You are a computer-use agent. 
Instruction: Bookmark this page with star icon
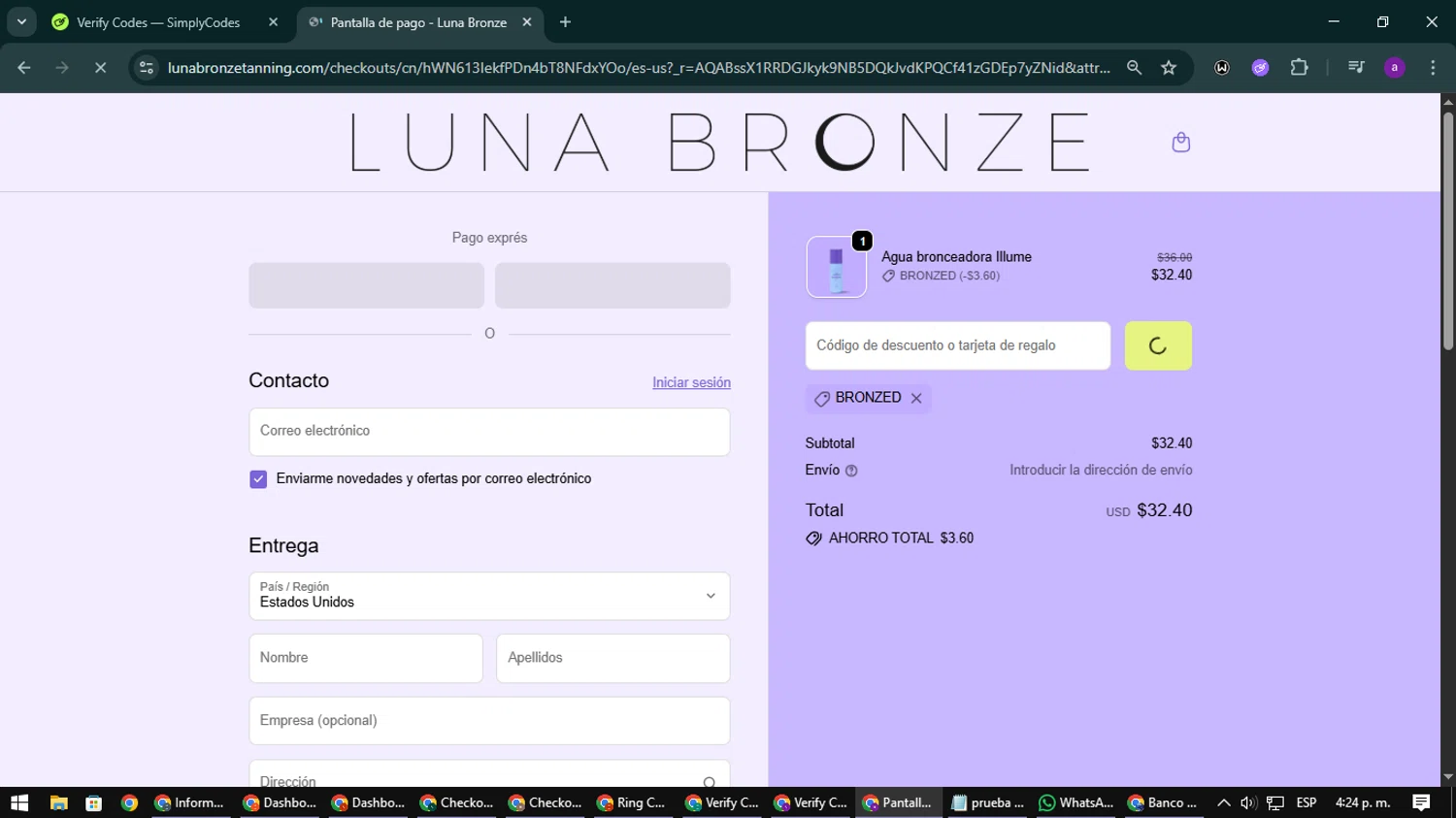(1169, 67)
